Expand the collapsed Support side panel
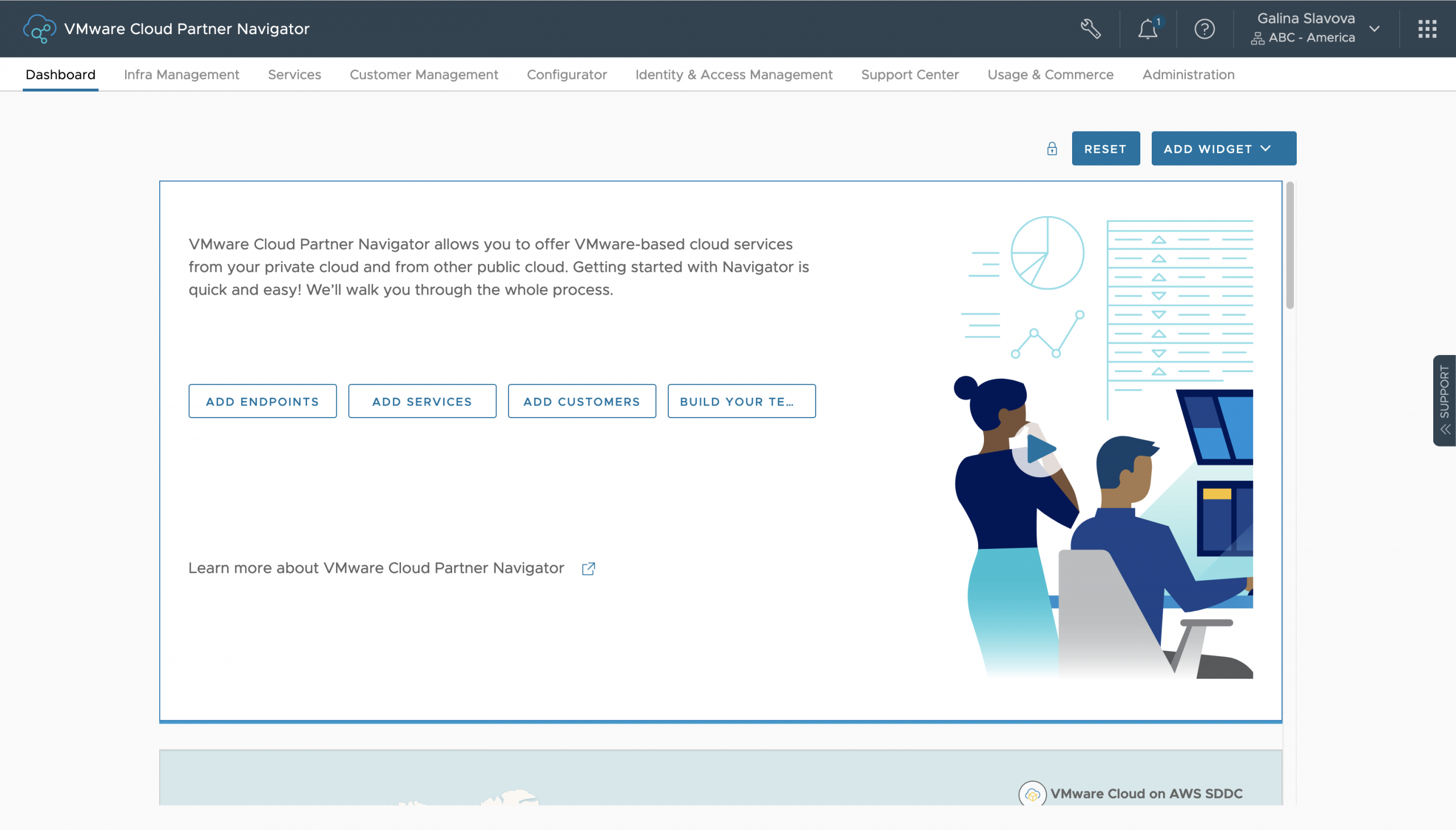Viewport: 1456px width, 830px height. 1444,400
